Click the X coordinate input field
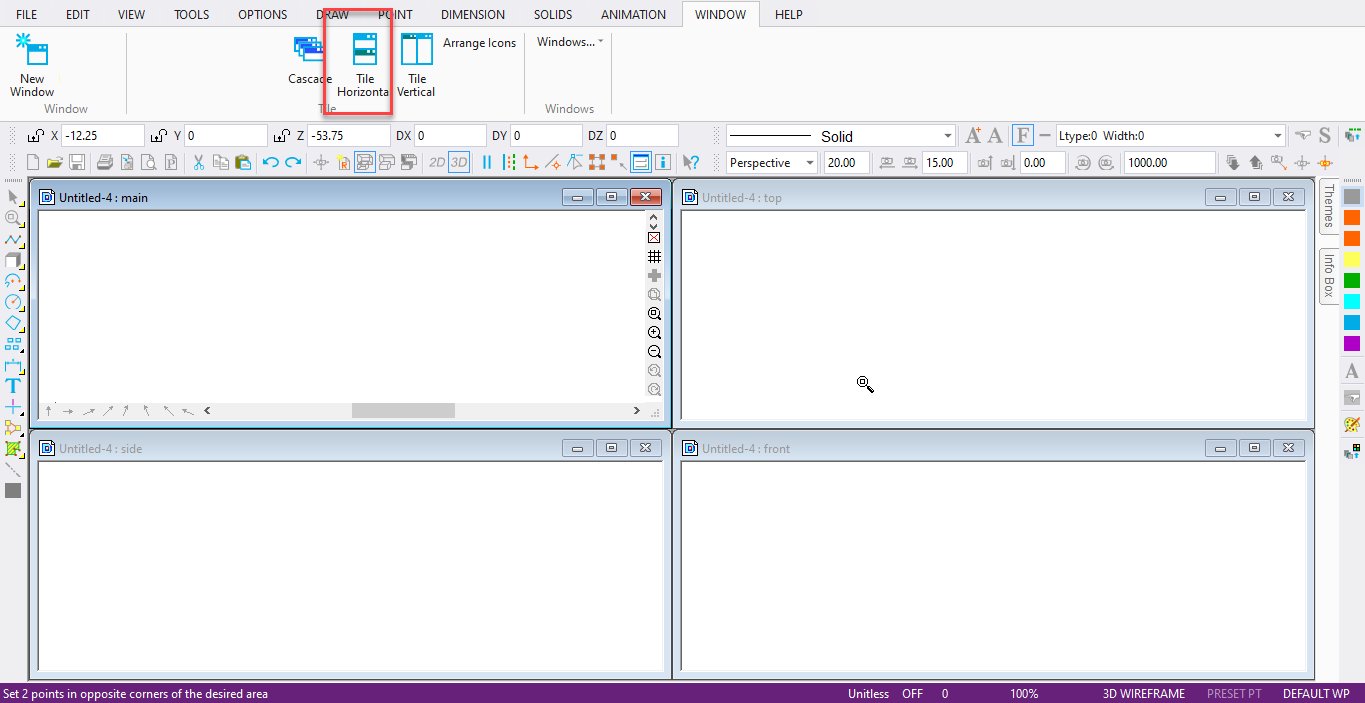The width and height of the screenshot is (1365, 703). 103,136
